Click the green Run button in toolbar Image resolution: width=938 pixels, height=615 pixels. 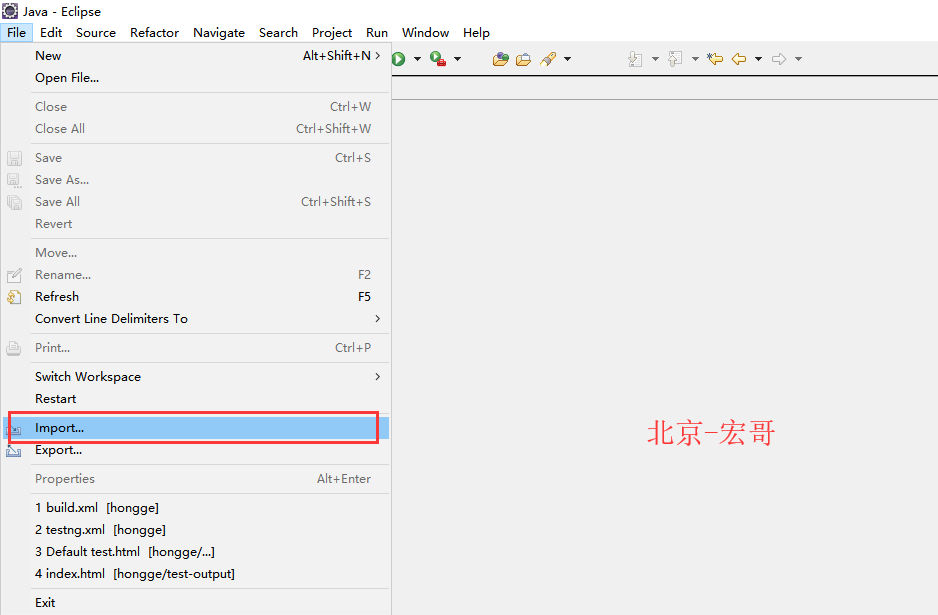399,59
